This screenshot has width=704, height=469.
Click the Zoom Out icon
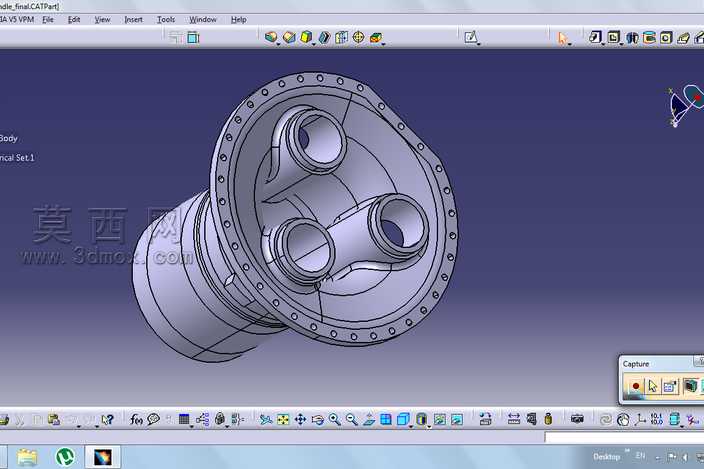click(352, 420)
